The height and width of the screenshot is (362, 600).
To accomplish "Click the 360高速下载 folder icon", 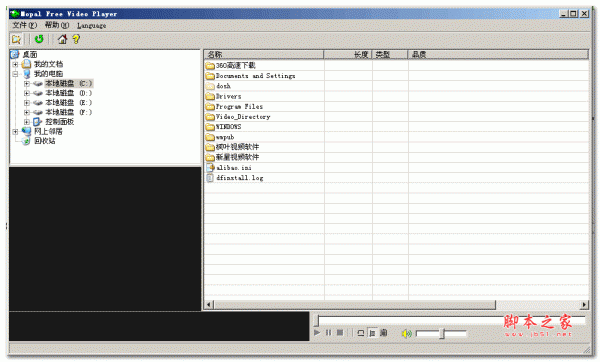I will click(x=210, y=65).
